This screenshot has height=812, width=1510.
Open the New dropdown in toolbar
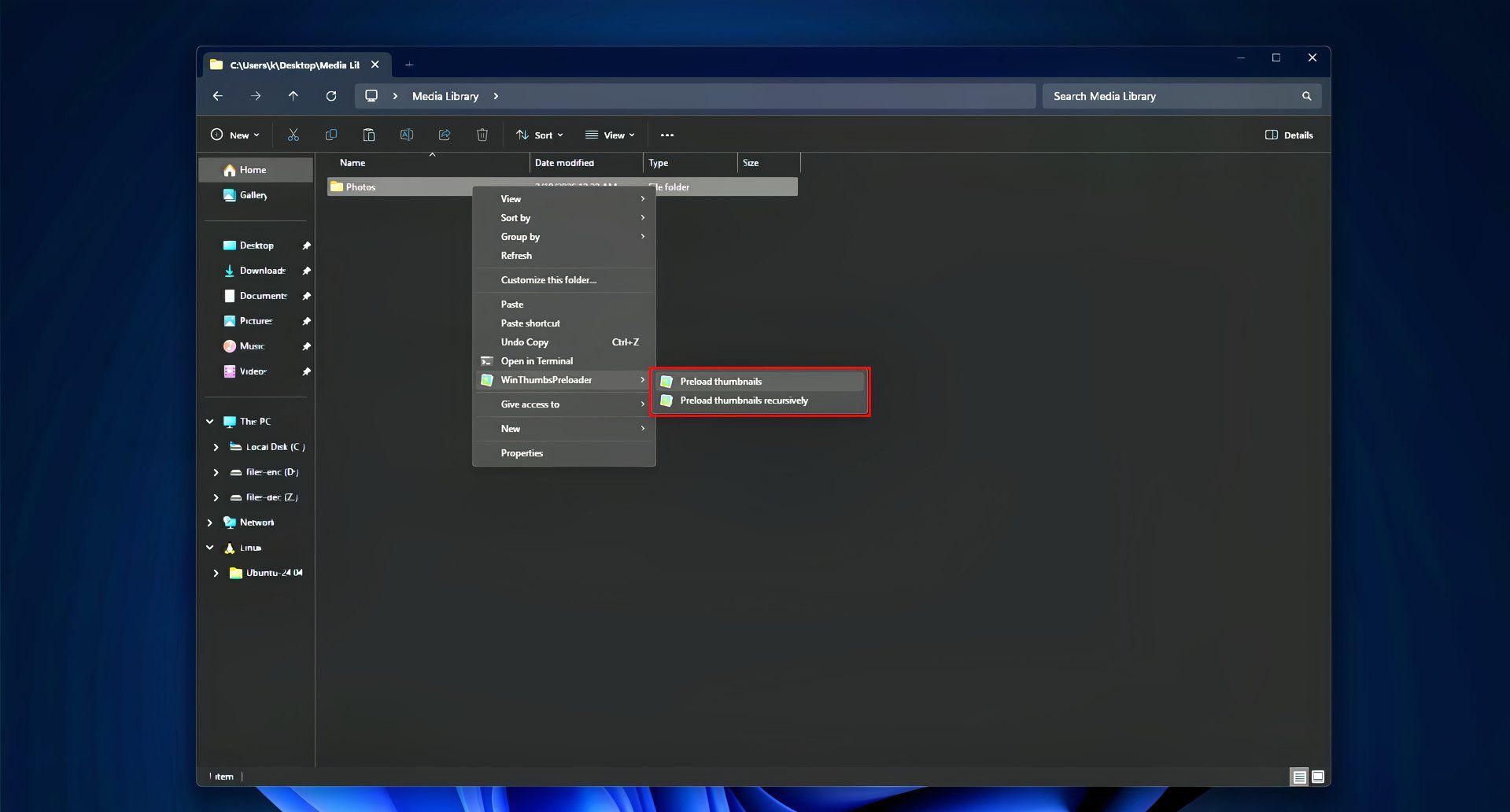(234, 135)
